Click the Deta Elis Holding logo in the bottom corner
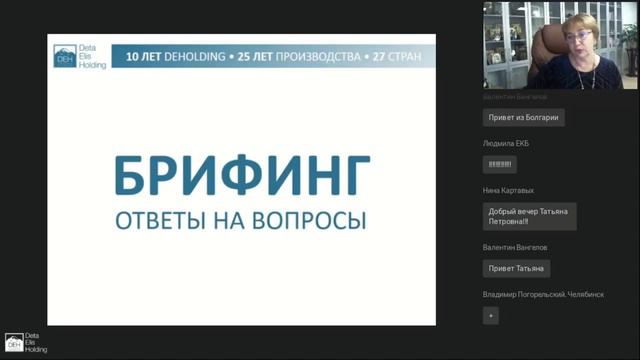Viewport: 640px width, 360px height. (26, 342)
